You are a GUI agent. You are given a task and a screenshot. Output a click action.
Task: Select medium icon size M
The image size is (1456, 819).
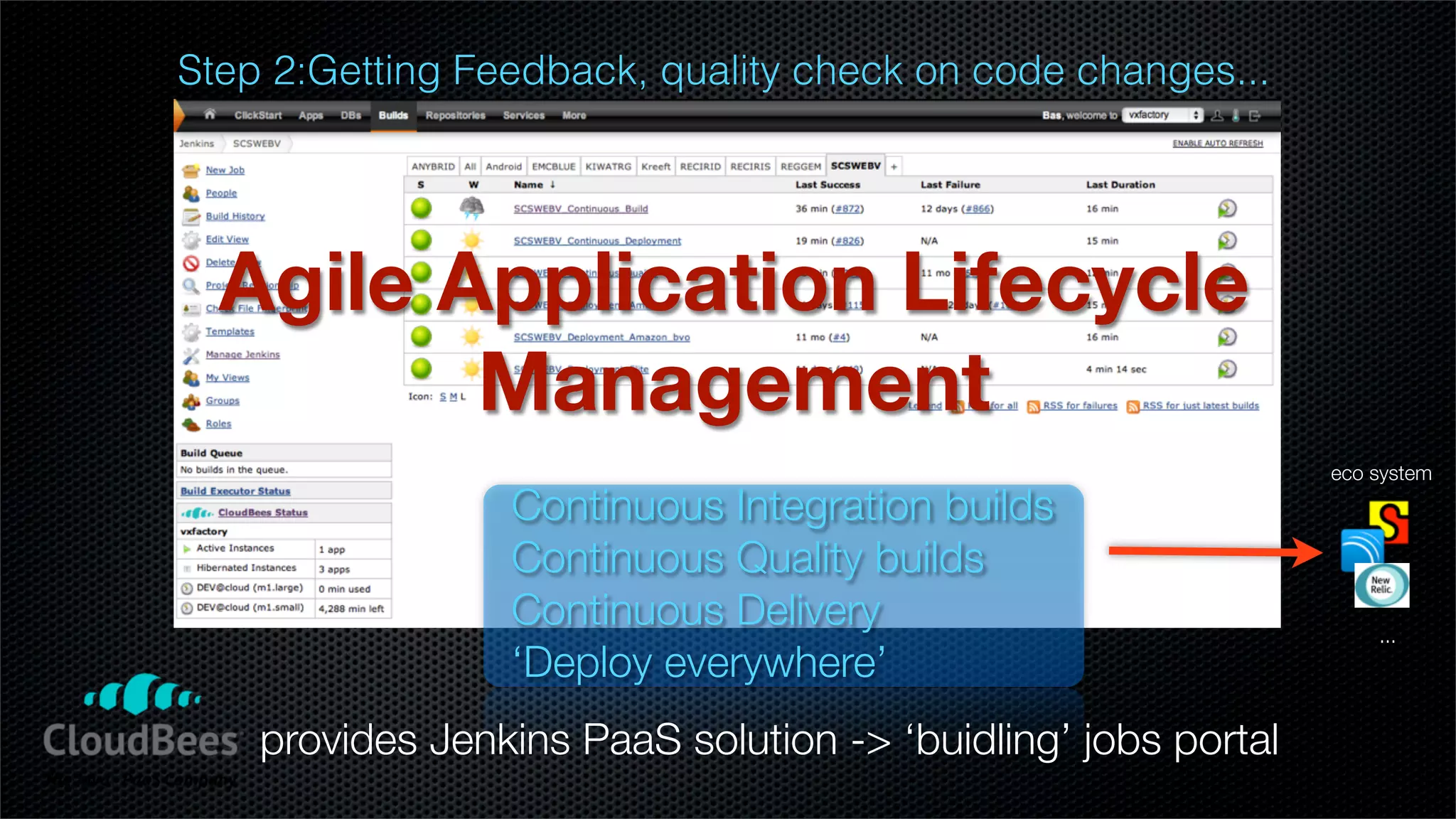coord(453,397)
